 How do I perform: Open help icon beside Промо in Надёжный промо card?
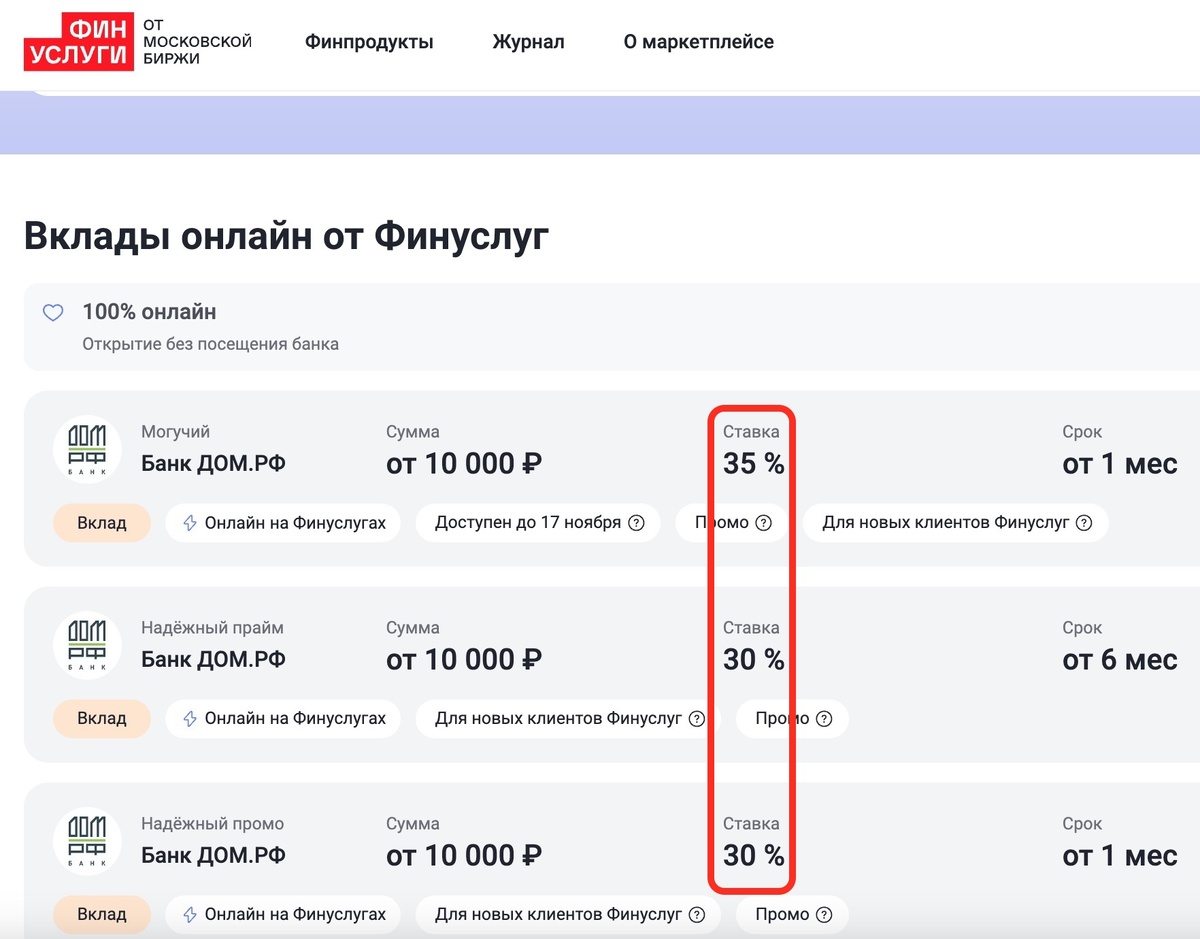824,914
